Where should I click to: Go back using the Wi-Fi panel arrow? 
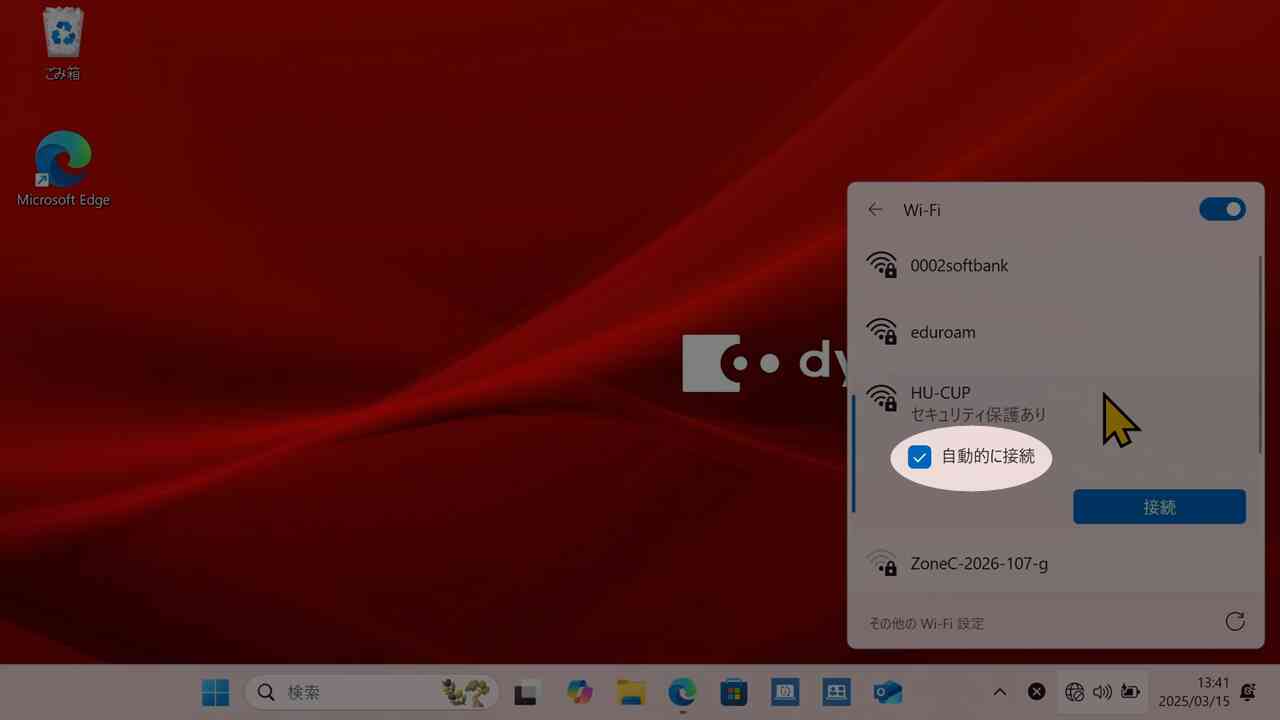coord(876,210)
